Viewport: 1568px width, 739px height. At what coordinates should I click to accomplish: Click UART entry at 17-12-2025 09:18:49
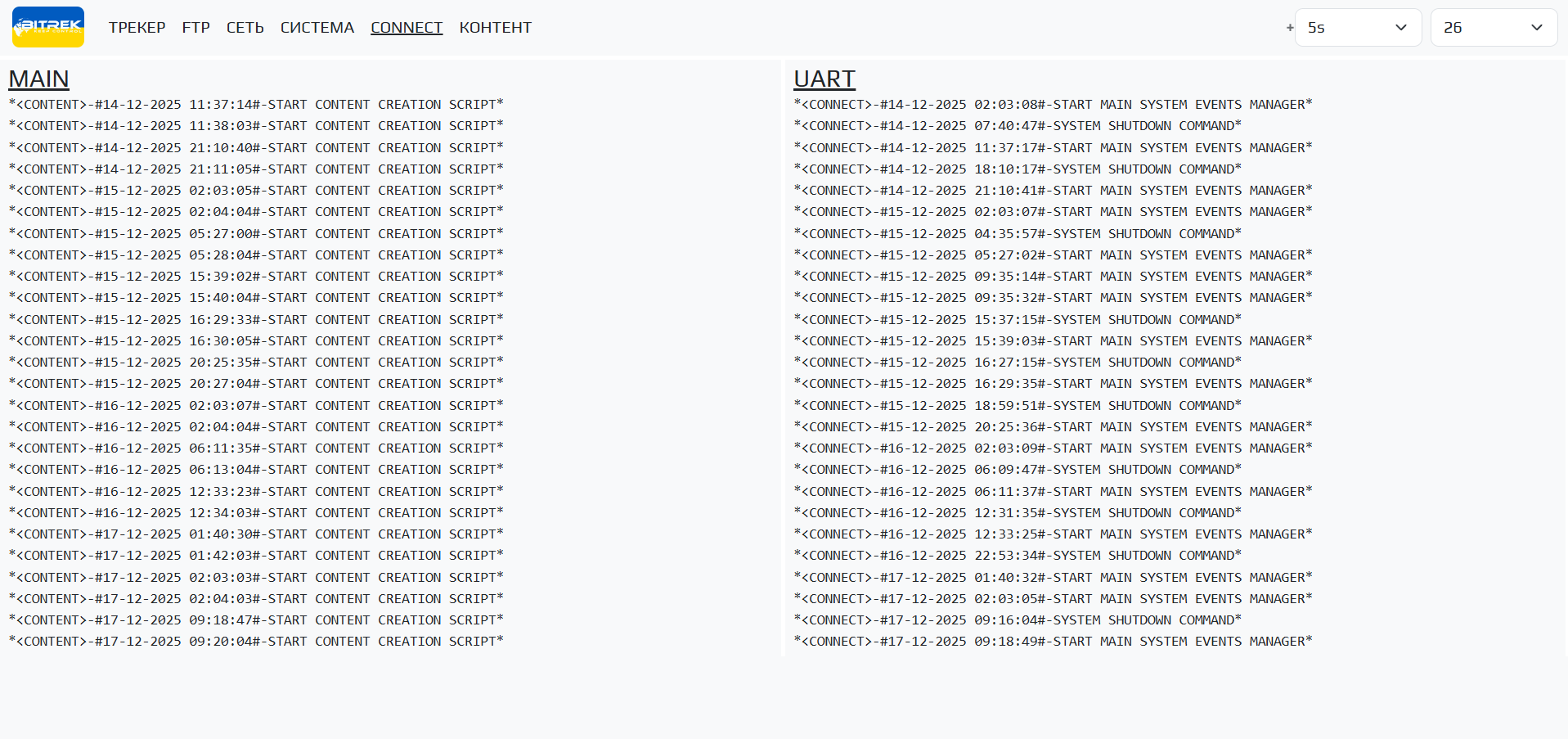click(1053, 642)
